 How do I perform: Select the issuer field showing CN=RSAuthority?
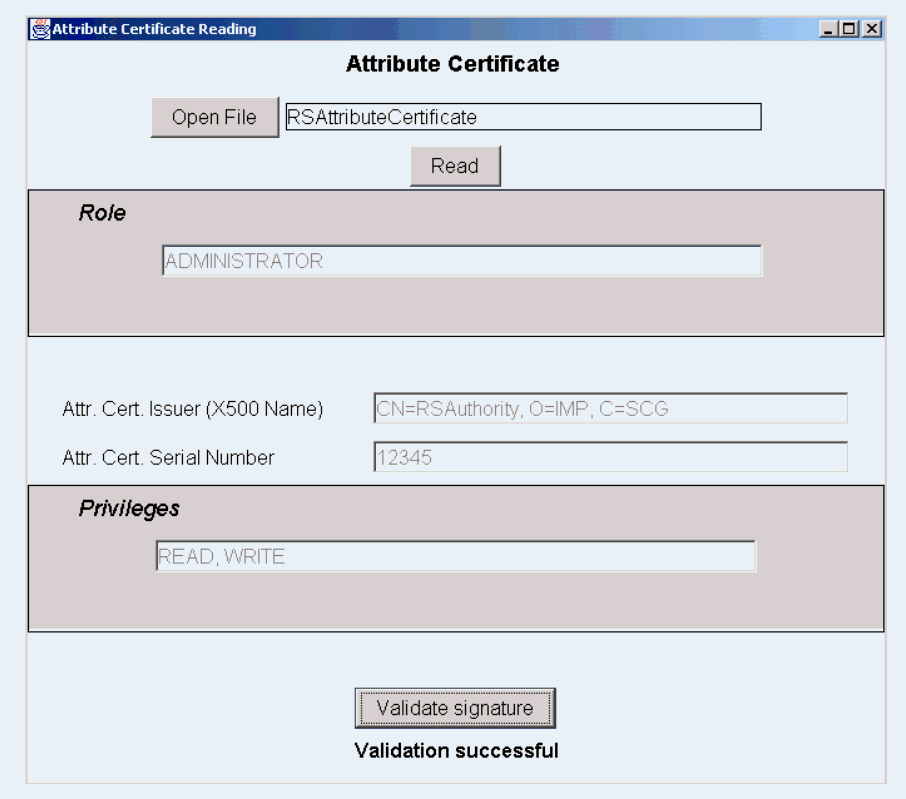(x=610, y=408)
